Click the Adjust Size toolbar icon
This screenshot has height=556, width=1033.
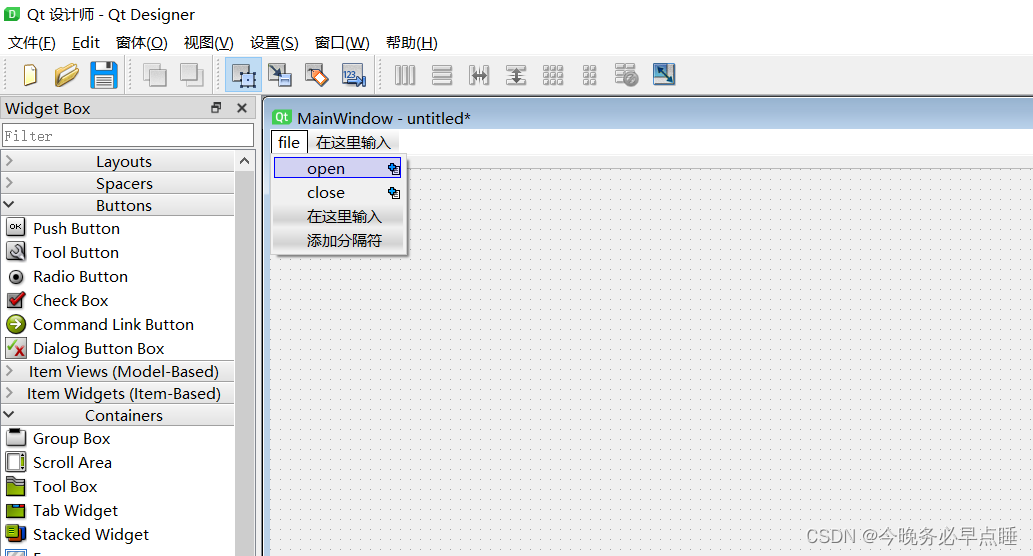coord(663,74)
